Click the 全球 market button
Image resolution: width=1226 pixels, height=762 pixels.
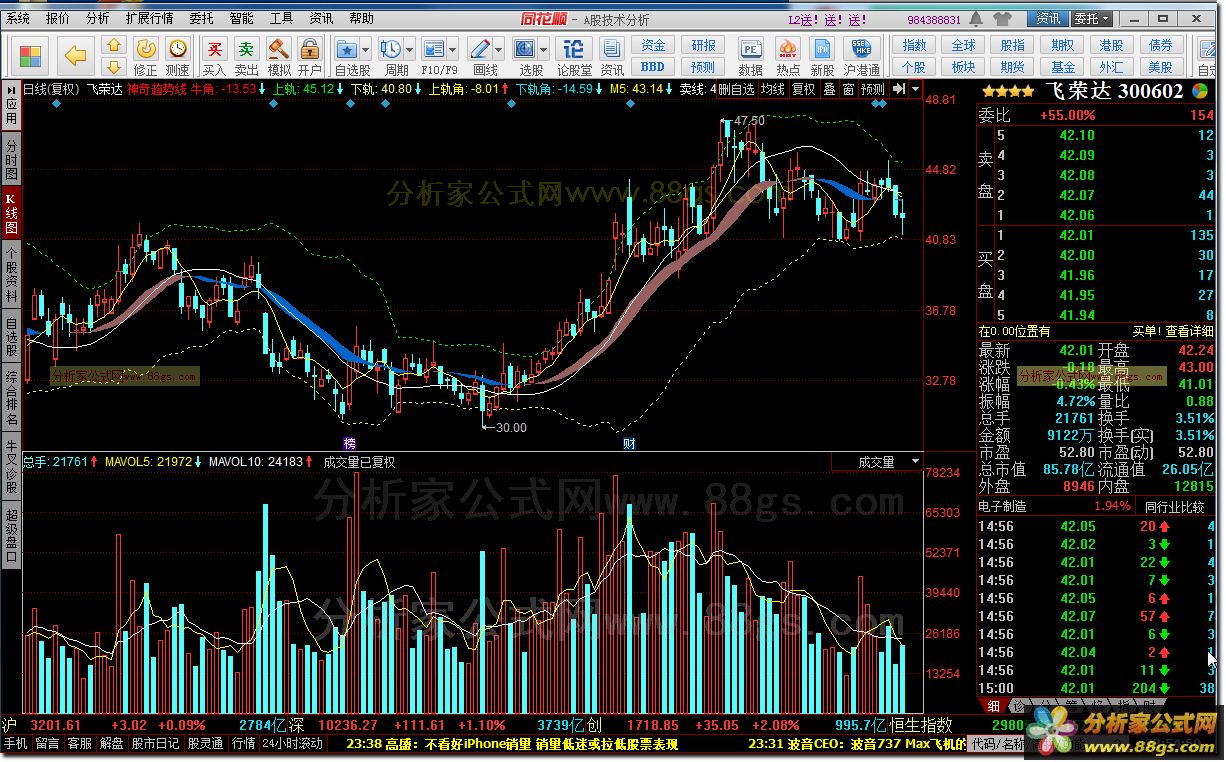click(963, 45)
